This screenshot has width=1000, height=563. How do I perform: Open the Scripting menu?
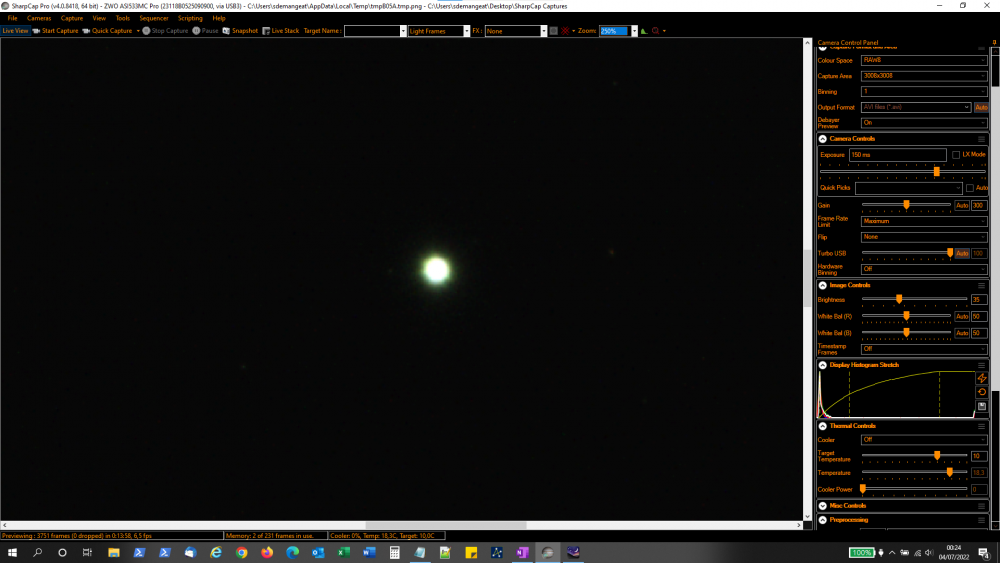[190, 18]
